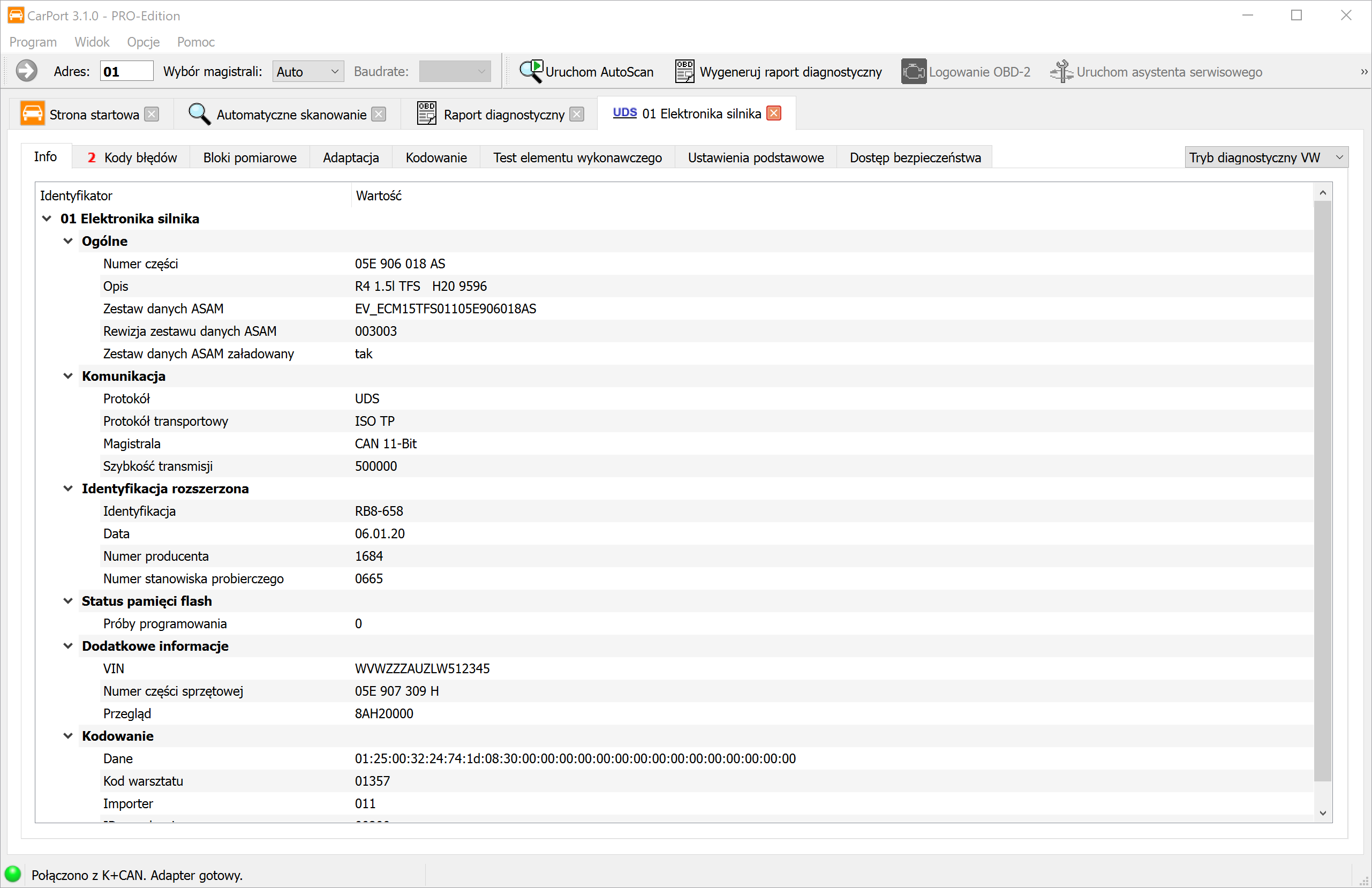Close the Raport diagnostyczny tab
This screenshot has height=888, width=1372.
coord(576,114)
